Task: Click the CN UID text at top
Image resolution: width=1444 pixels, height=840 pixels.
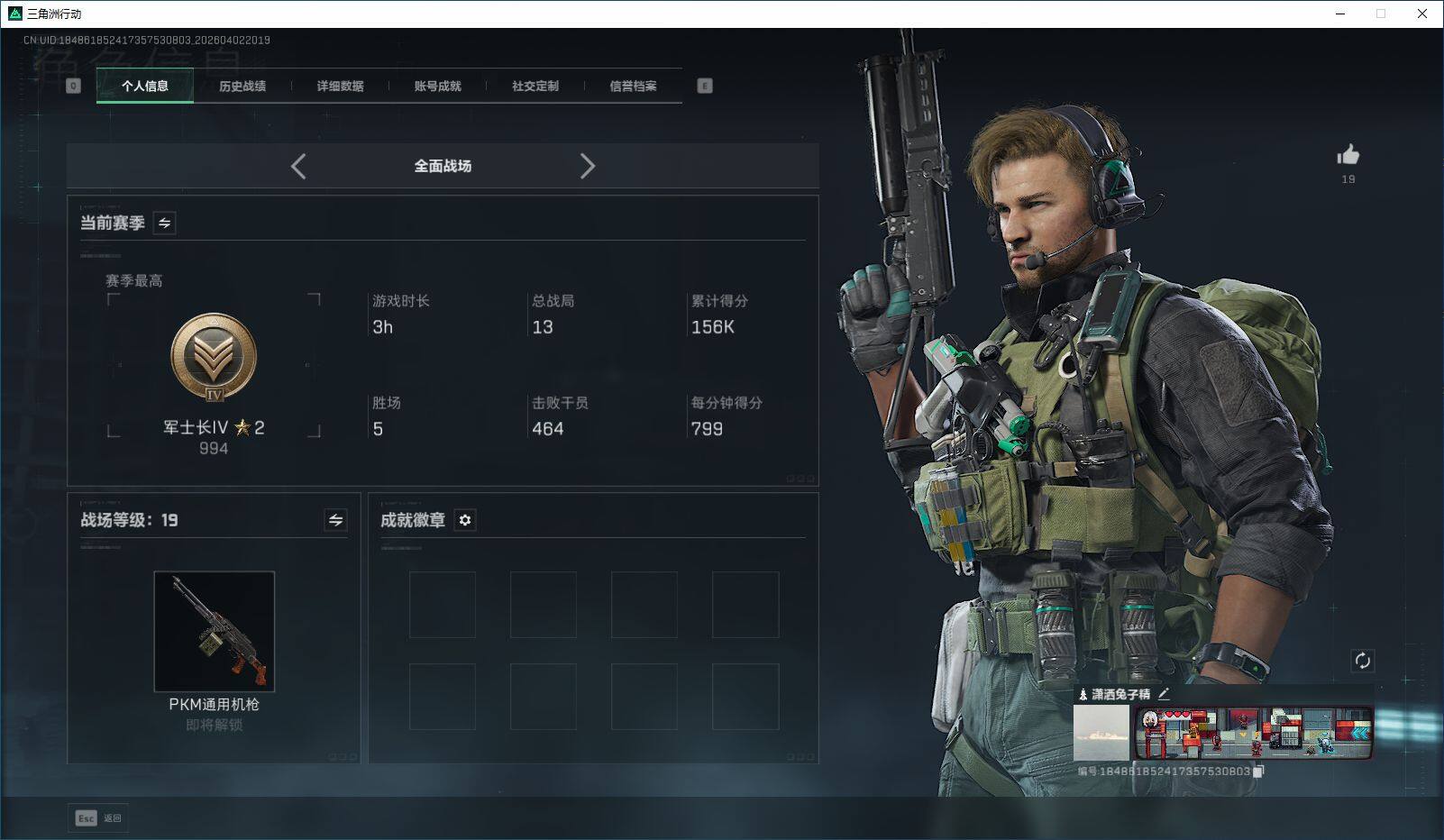Action: pyautogui.click(x=147, y=40)
